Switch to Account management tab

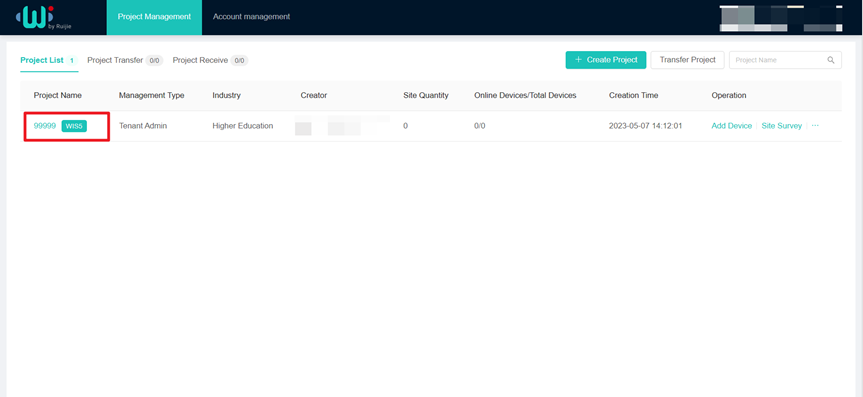pyautogui.click(x=252, y=17)
